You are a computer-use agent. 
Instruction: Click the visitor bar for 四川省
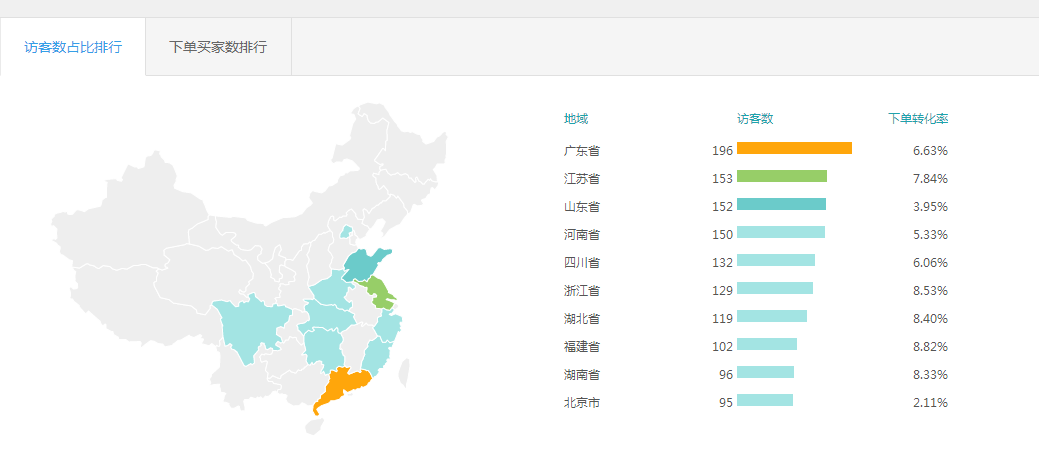pos(776,260)
